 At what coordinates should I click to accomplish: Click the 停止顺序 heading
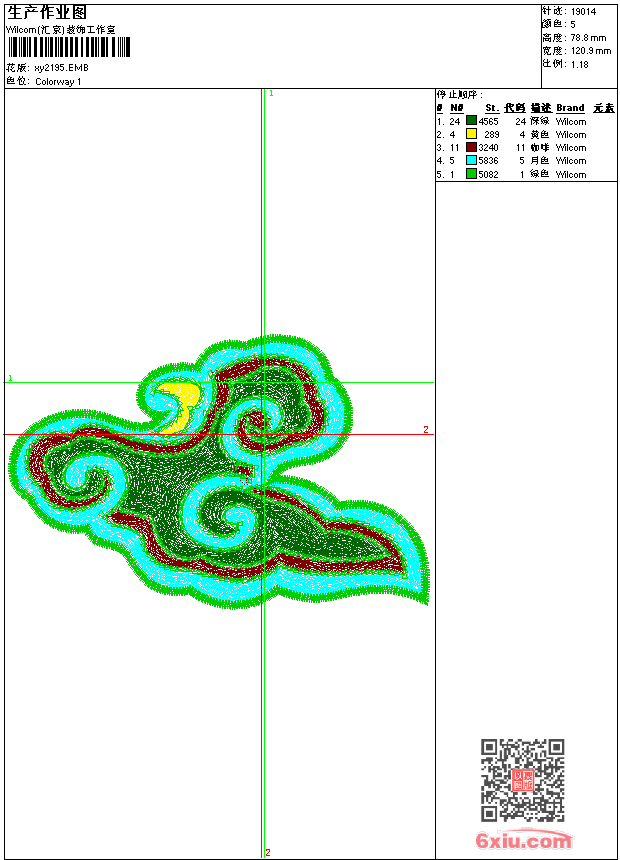click(x=460, y=95)
